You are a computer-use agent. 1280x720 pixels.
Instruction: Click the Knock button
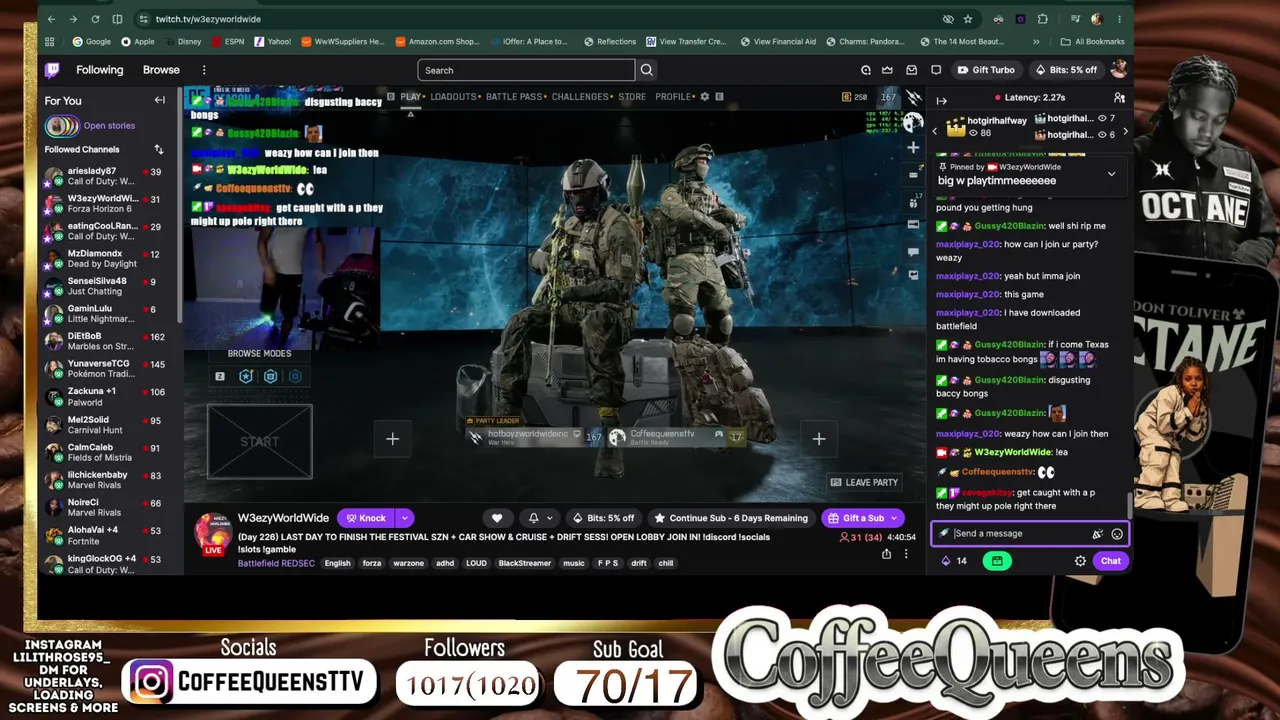[366, 518]
